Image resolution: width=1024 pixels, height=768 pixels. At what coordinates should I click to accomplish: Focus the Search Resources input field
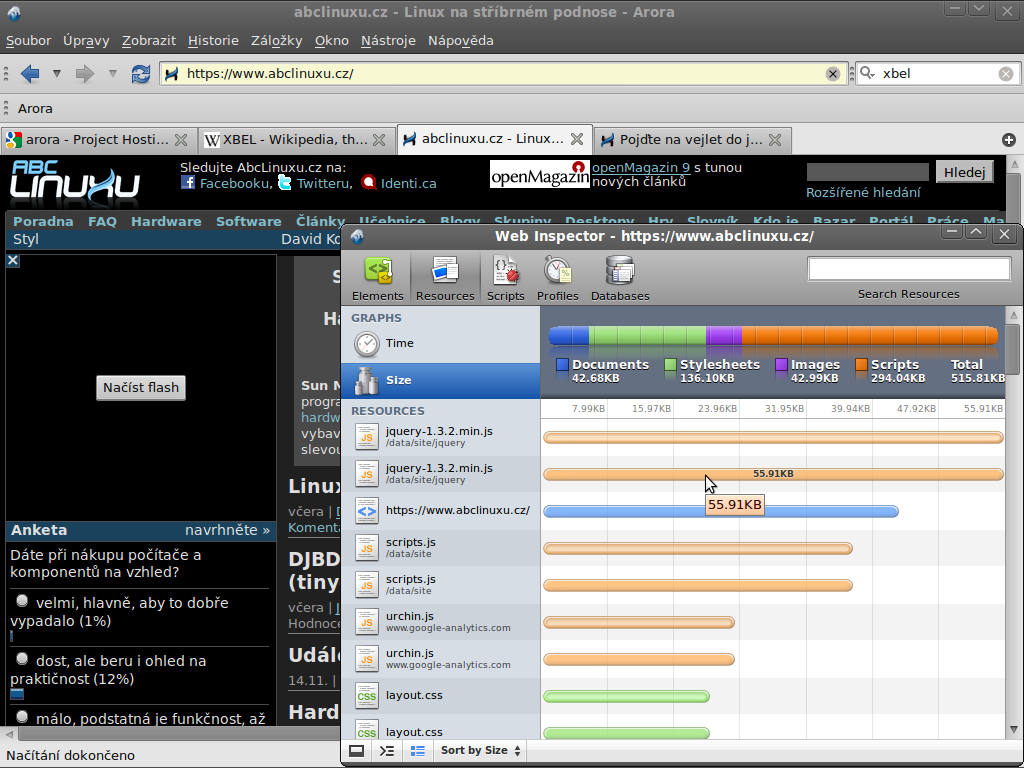(x=909, y=269)
